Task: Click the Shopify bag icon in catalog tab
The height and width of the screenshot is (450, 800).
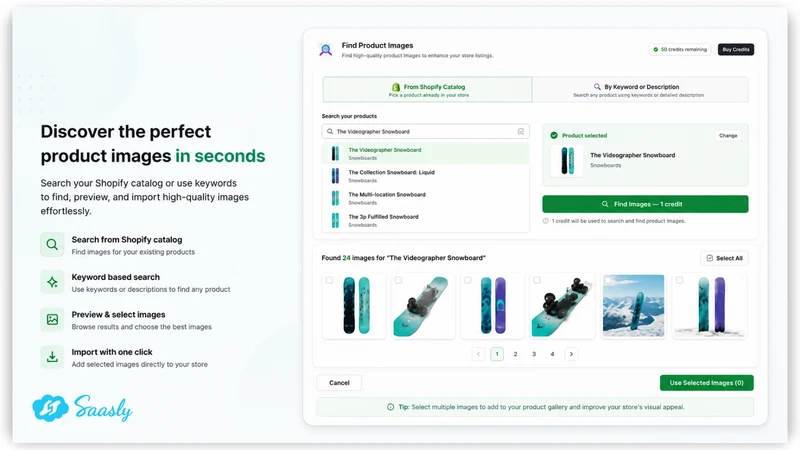Action: click(396, 87)
